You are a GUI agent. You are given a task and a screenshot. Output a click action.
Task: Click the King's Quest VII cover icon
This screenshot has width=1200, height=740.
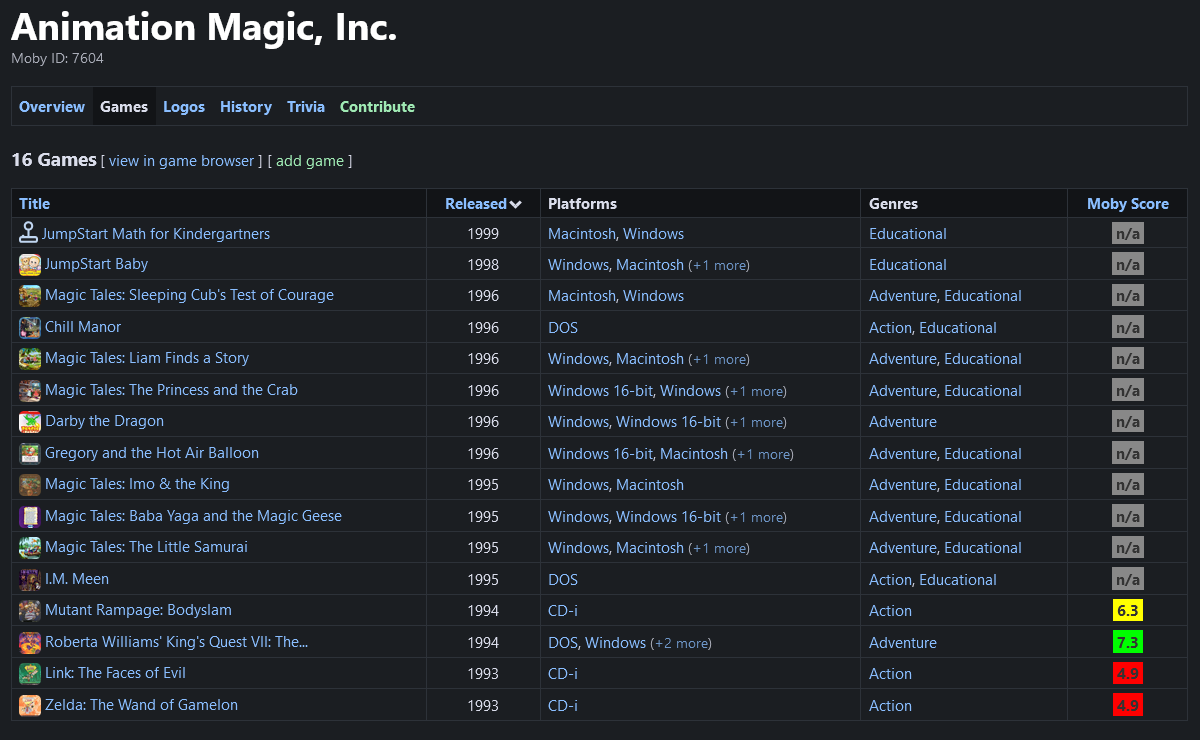point(30,642)
